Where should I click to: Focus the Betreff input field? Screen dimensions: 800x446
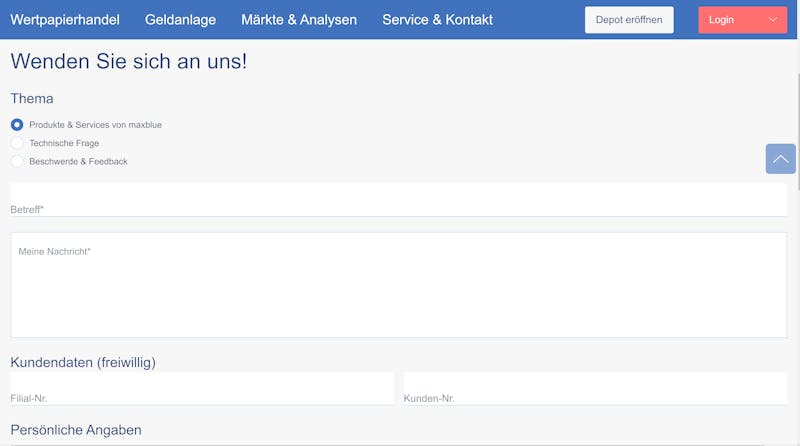pyautogui.click(x=398, y=200)
